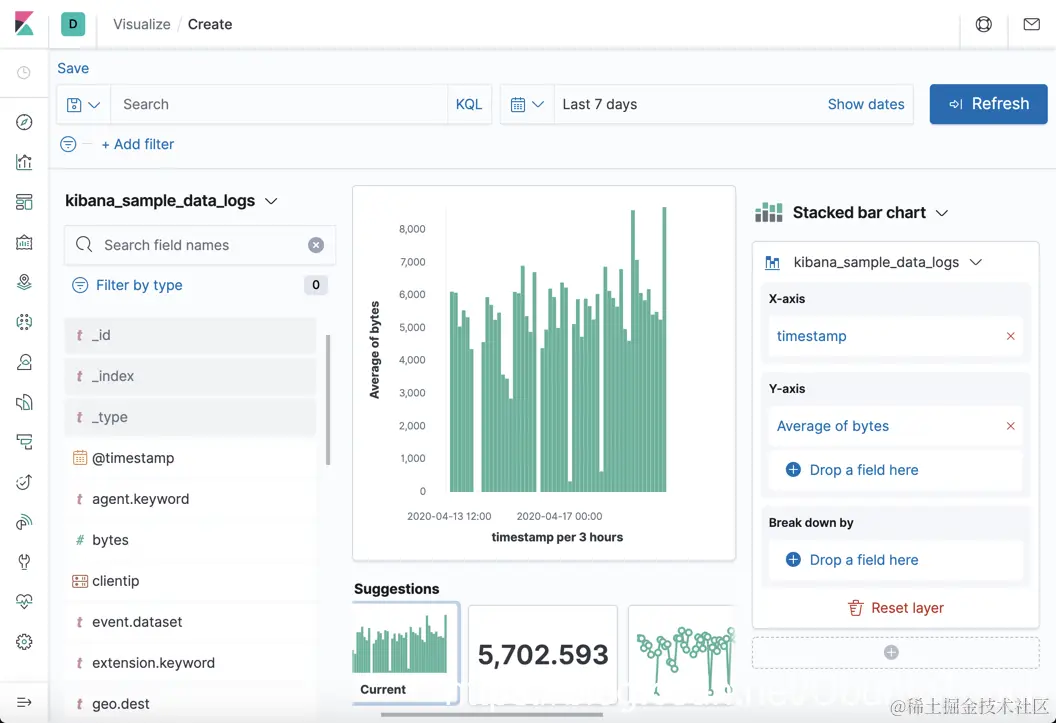The width and height of the screenshot is (1056, 723).
Task: Select the 5,702.593 metric suggestion thumbnail
Action: 543,654
